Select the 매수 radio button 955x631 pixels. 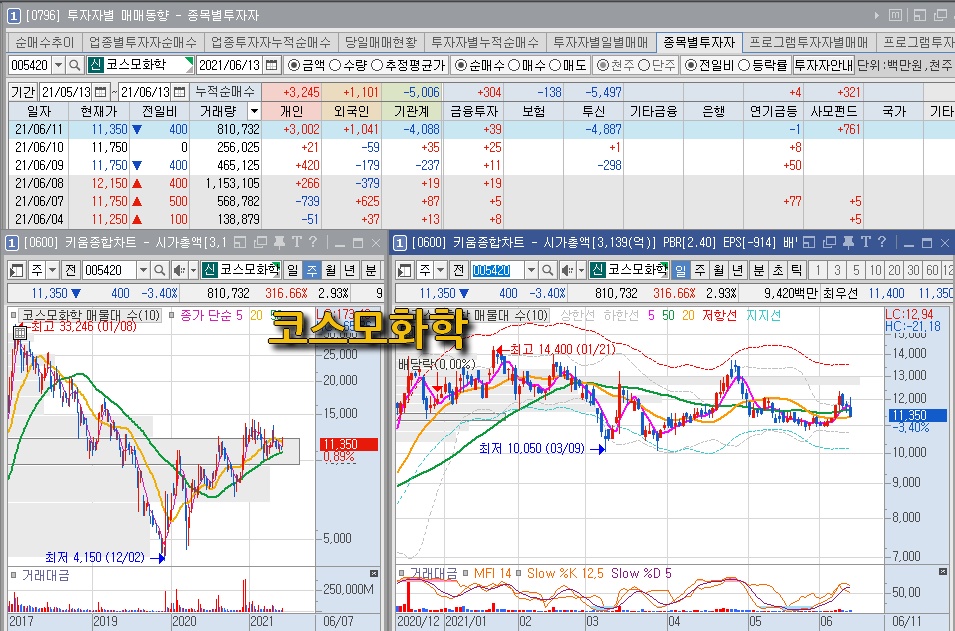pyautogui.click(x=513, y=65)
